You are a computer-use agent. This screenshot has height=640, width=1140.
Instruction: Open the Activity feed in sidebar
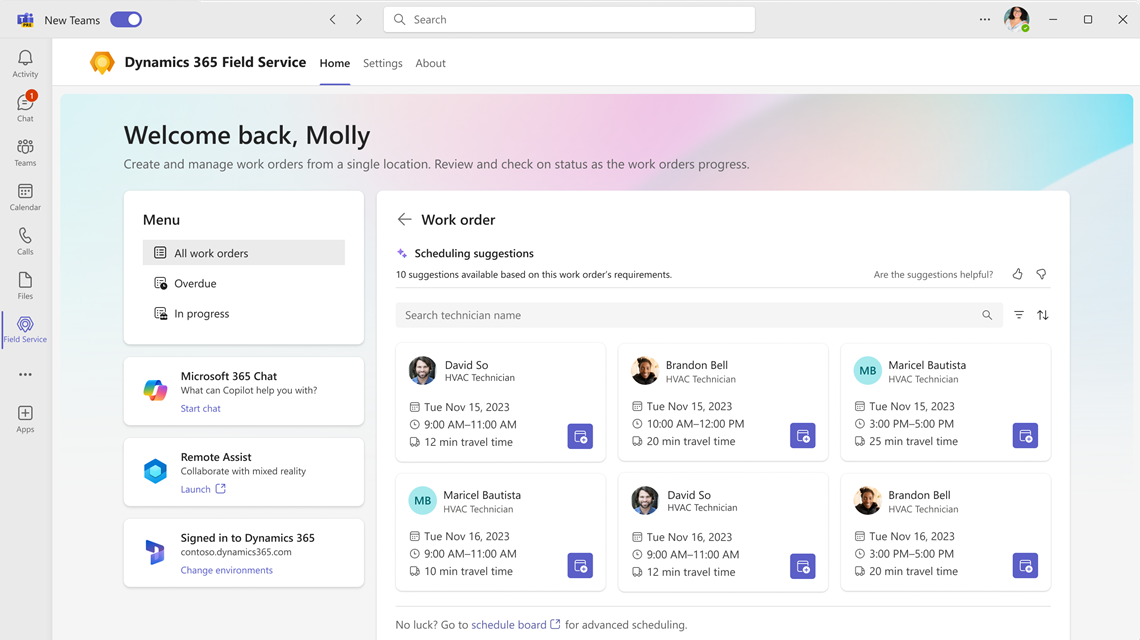point(25,63)
